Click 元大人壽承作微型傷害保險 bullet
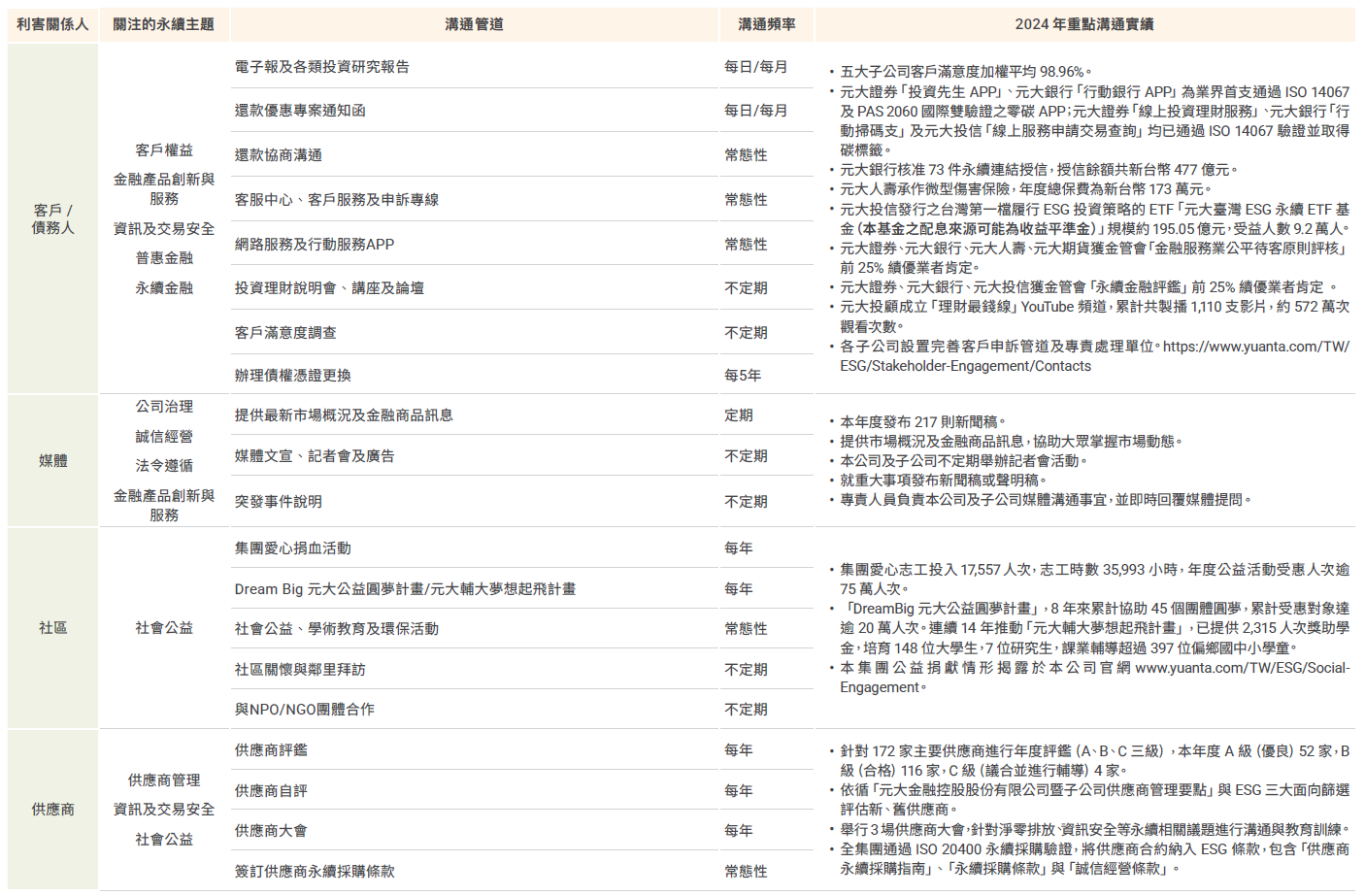 pyautogui.click(x=1025, y=189)
